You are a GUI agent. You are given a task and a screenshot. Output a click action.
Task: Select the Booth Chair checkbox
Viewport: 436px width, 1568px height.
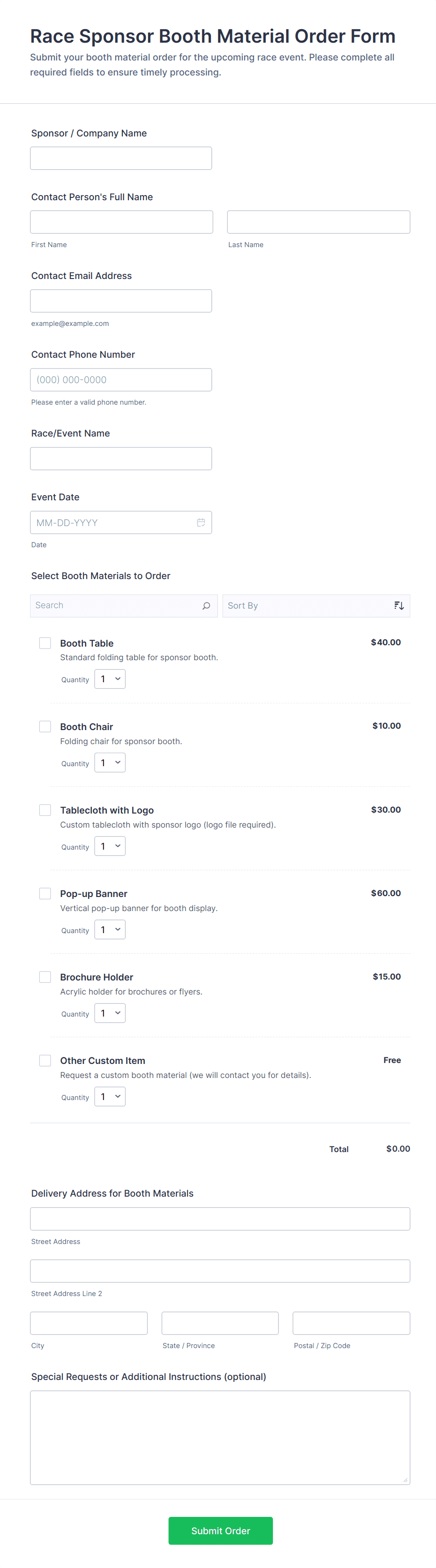click(45, 726)
